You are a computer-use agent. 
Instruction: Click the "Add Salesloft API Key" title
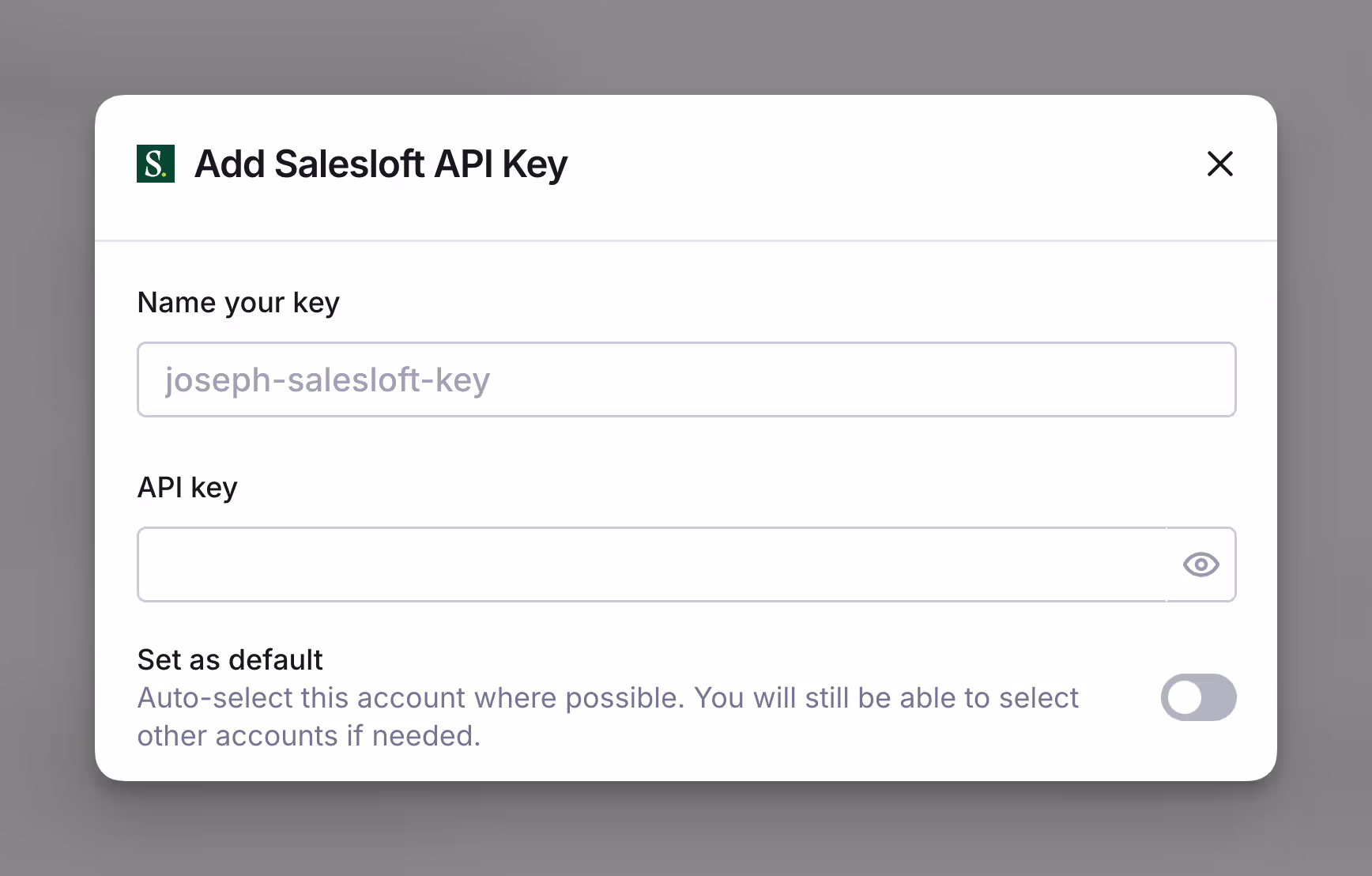[381, 164]
